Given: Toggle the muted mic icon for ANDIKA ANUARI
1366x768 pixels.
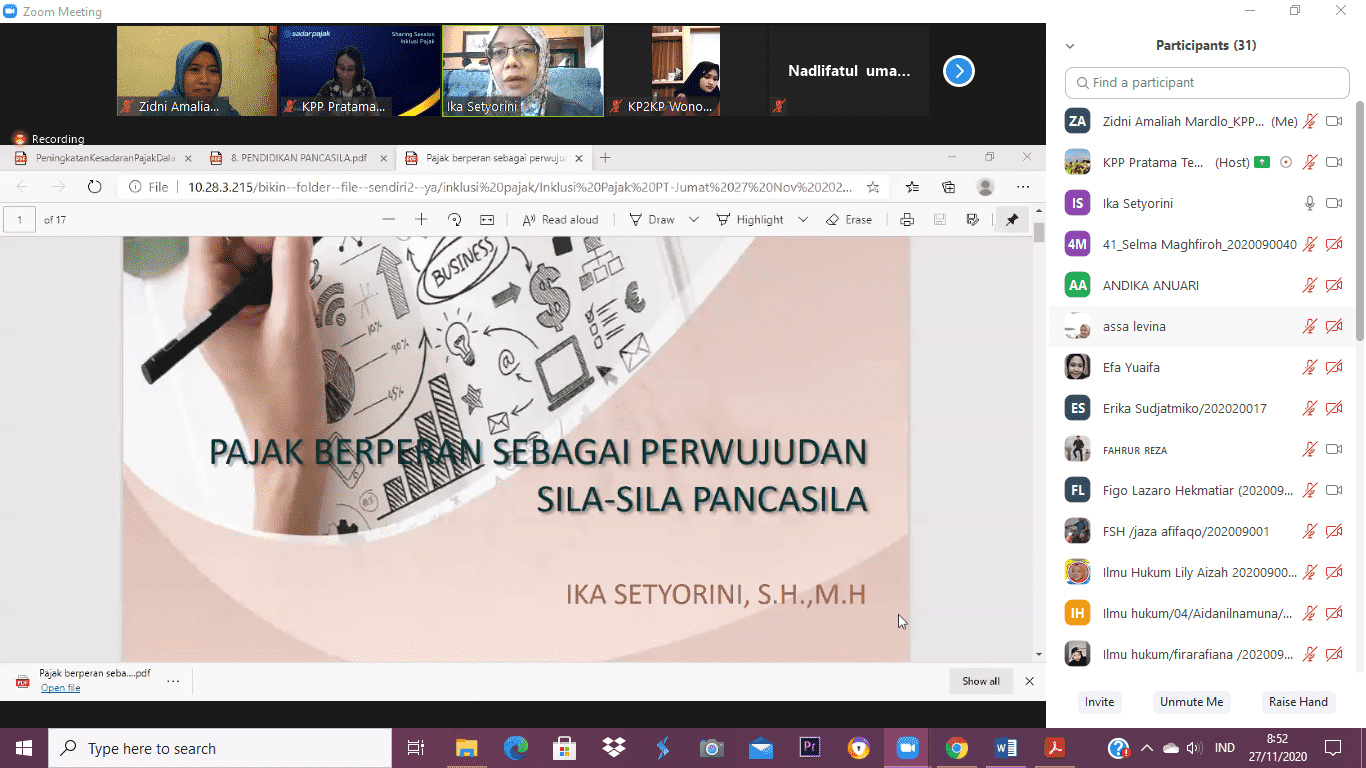Looking at the screenshot, I should click(x=1309, y=285).
